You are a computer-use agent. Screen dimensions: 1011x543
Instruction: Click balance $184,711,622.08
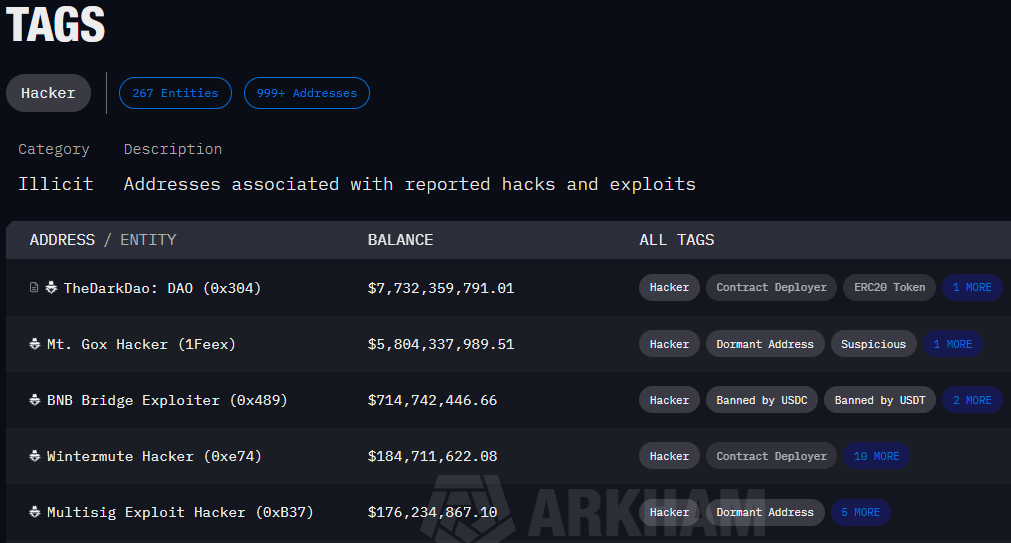click(x=433, y=457)
